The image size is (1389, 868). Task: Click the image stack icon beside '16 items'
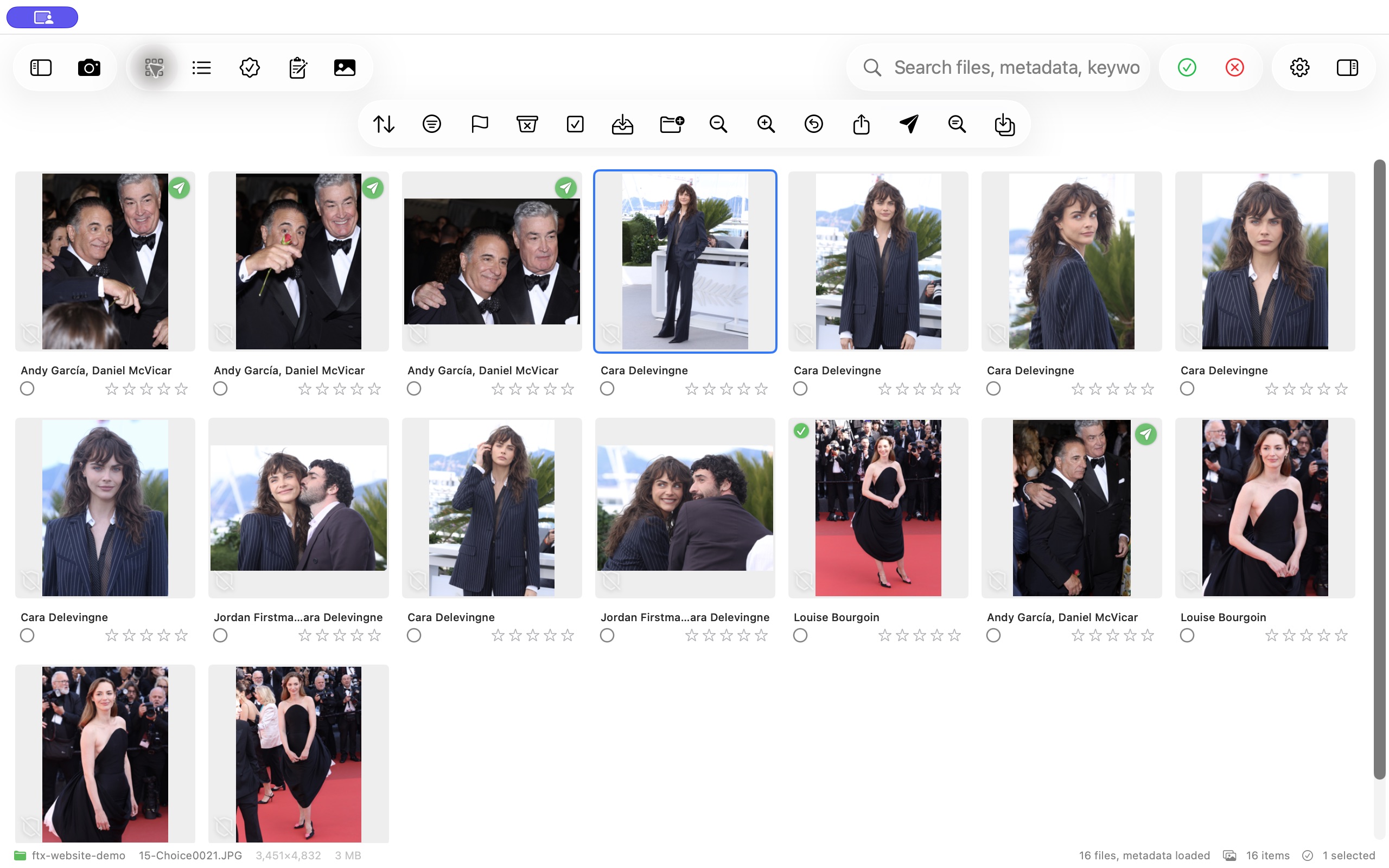1229,856
